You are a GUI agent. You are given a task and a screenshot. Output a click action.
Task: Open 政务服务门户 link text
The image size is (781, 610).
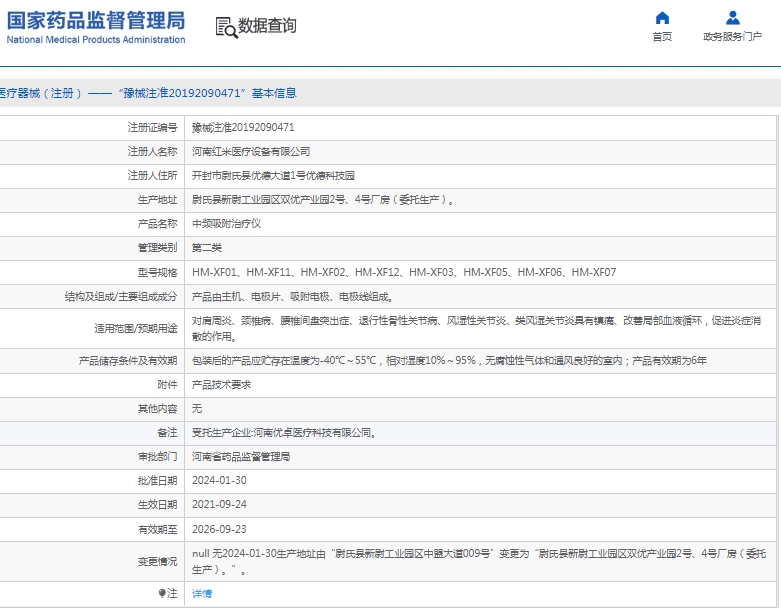click(732, 36)
